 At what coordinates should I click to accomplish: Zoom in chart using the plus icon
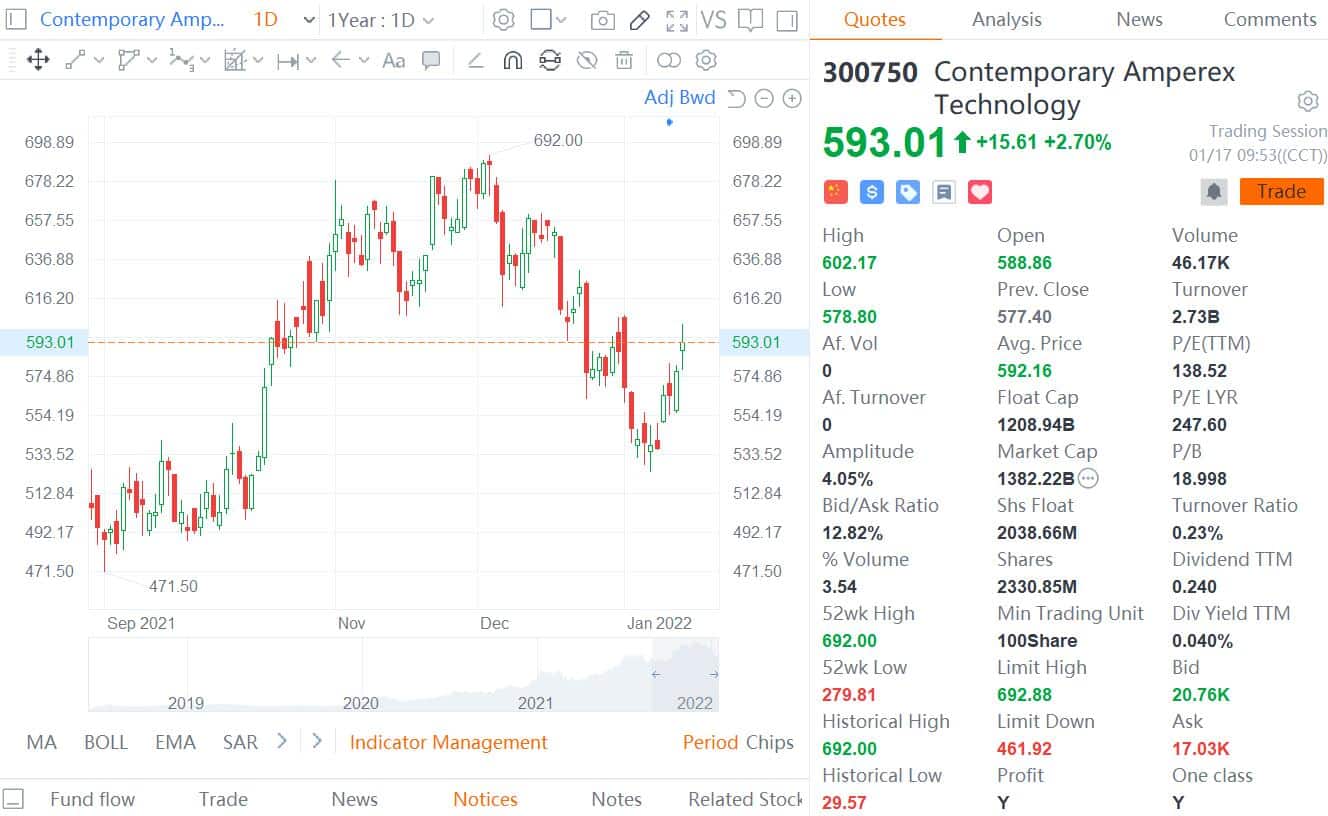click(792, 98)
